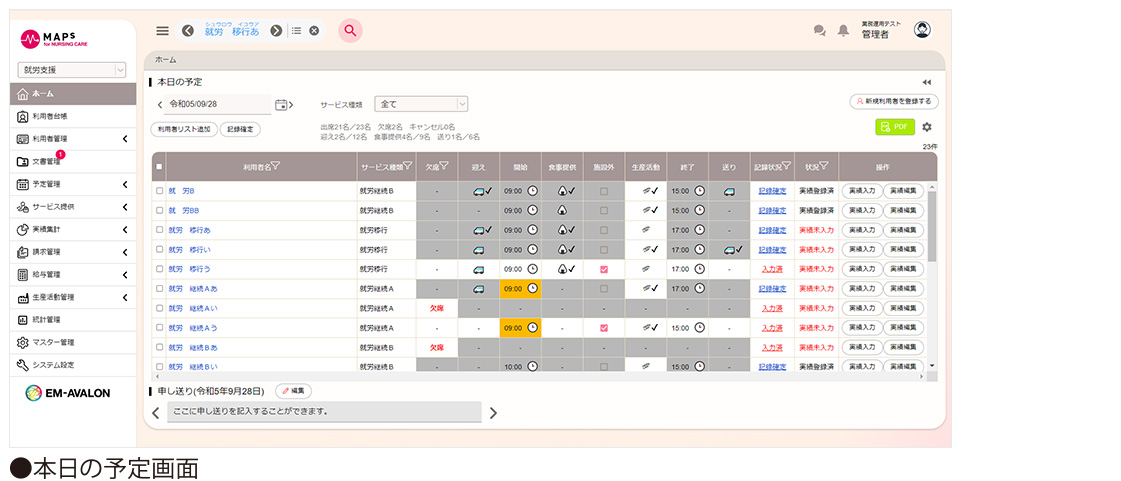Click the 記録確定 button above table
This screenshot has height=481, width=1121.
[240, 129]
